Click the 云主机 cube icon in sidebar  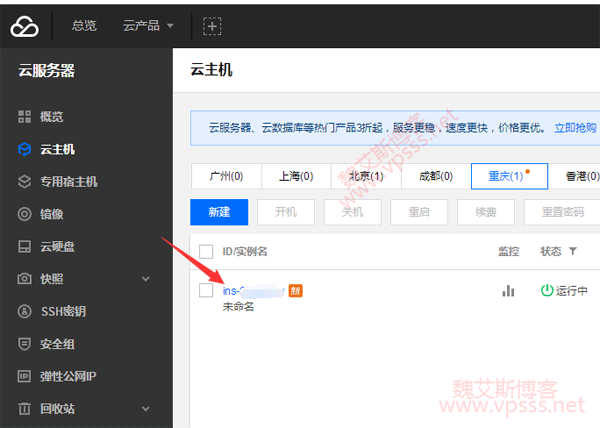click(x=24, y=149)
